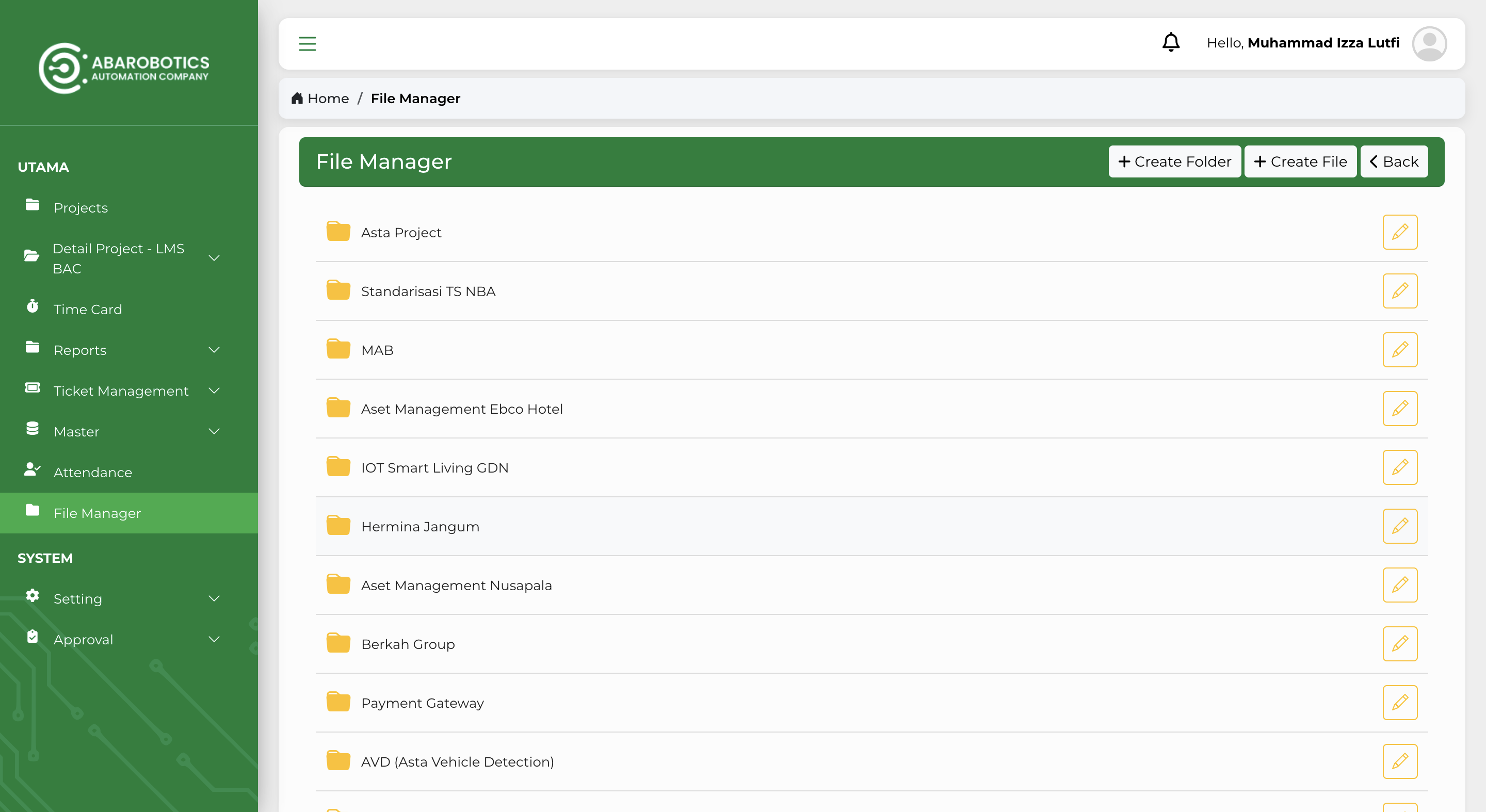The image size is (1486, 812).
Task: Edit the Payment Gateway folder
Action: pos(1399,703)
